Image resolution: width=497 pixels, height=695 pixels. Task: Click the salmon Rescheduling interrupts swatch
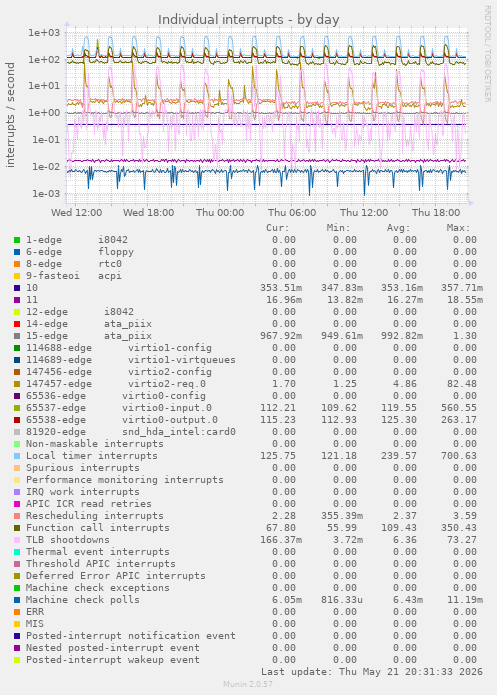pos(17,516)
